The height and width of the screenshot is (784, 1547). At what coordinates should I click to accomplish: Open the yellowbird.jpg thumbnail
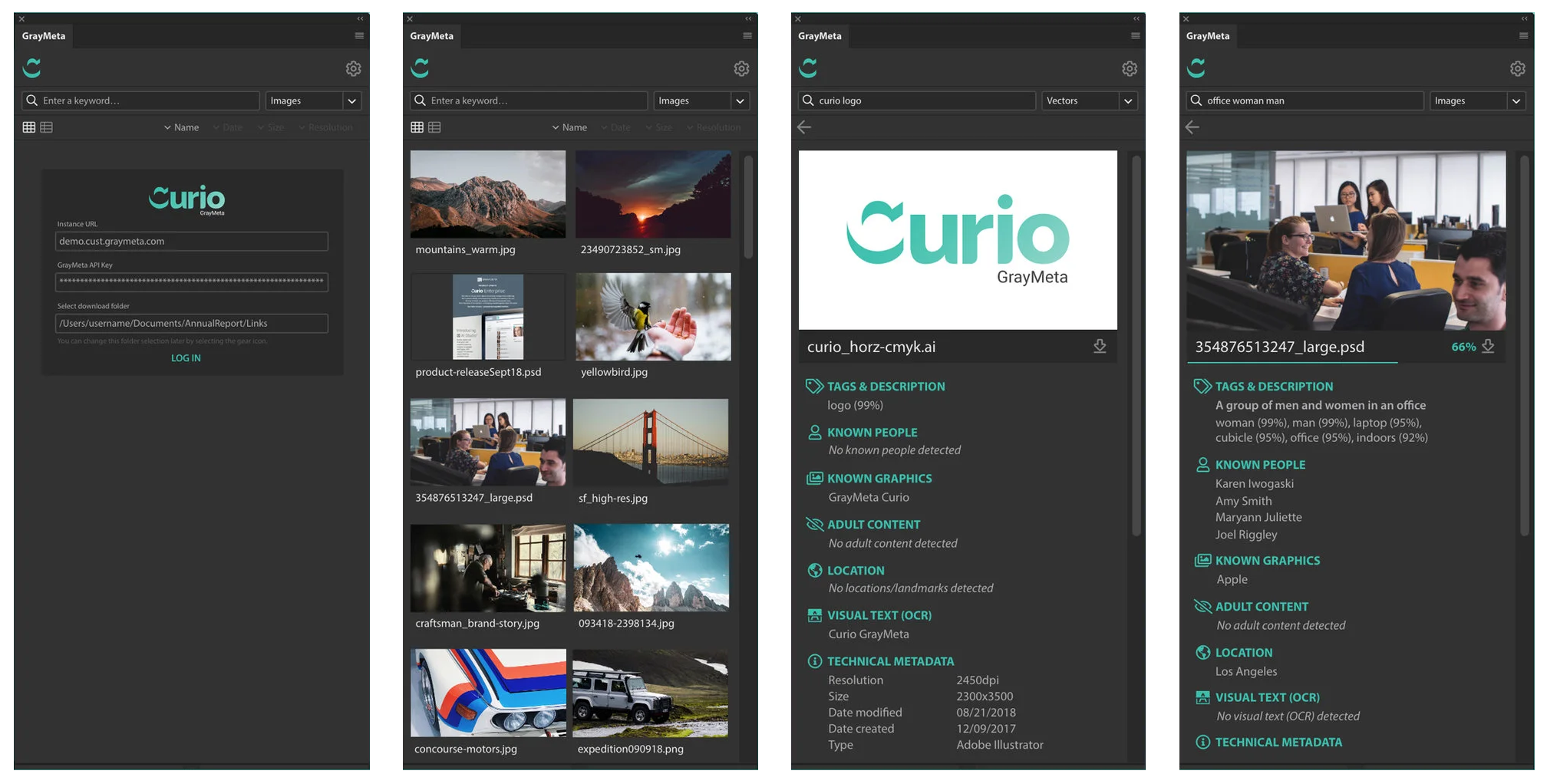click(653, 317)
